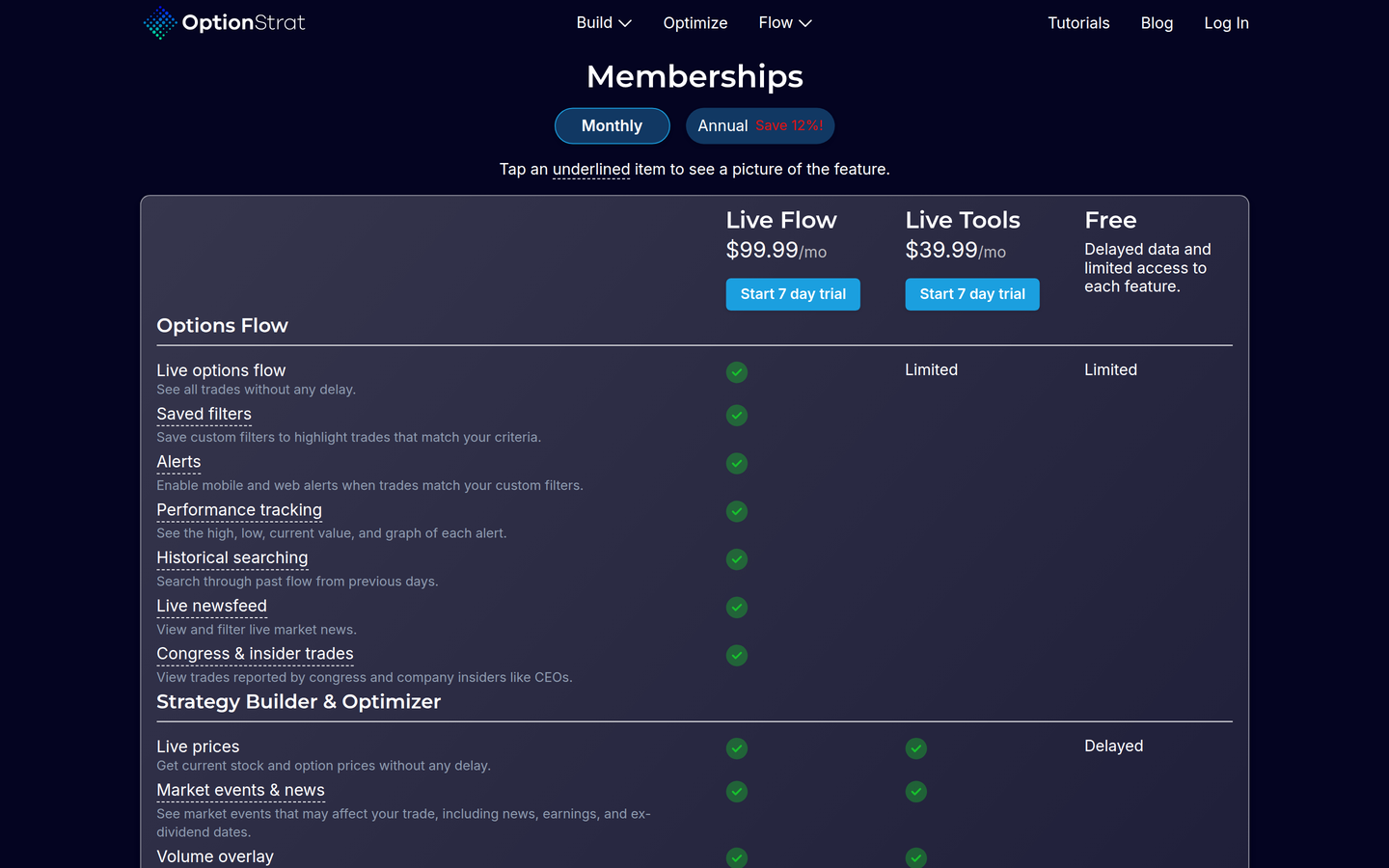View Market events & news feature picture
Image resolution: width=1389 pixels, height=868 pixels.
tap(240, 791)
